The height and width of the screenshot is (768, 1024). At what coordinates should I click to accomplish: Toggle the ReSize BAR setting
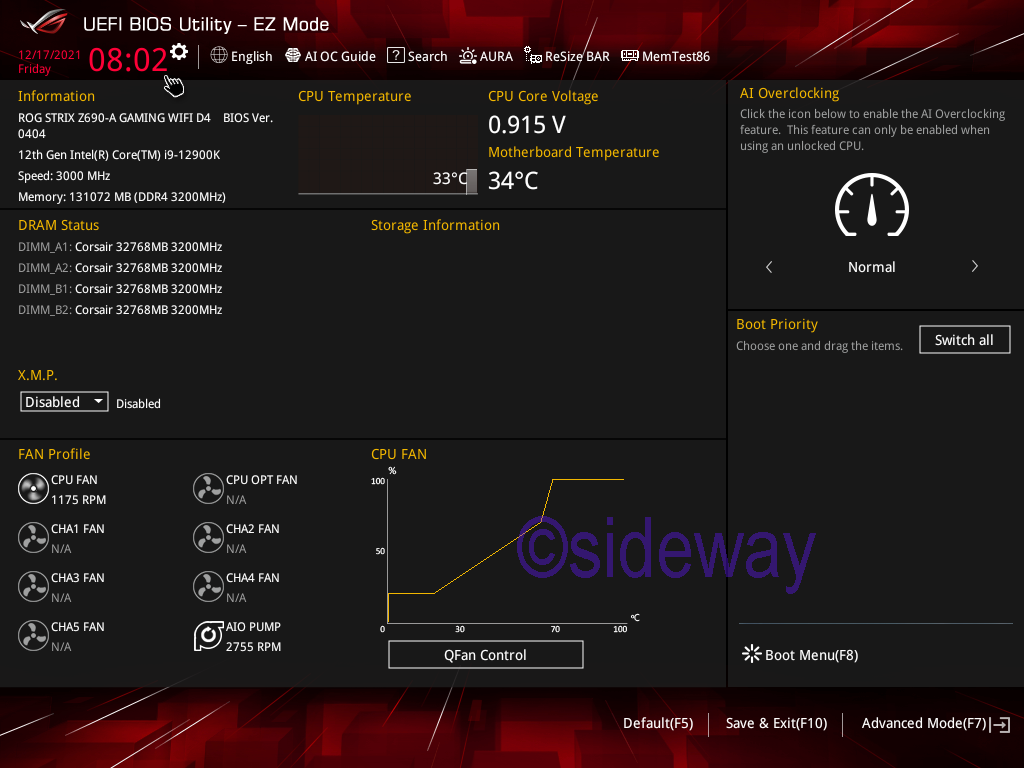(x=566, y=57)
